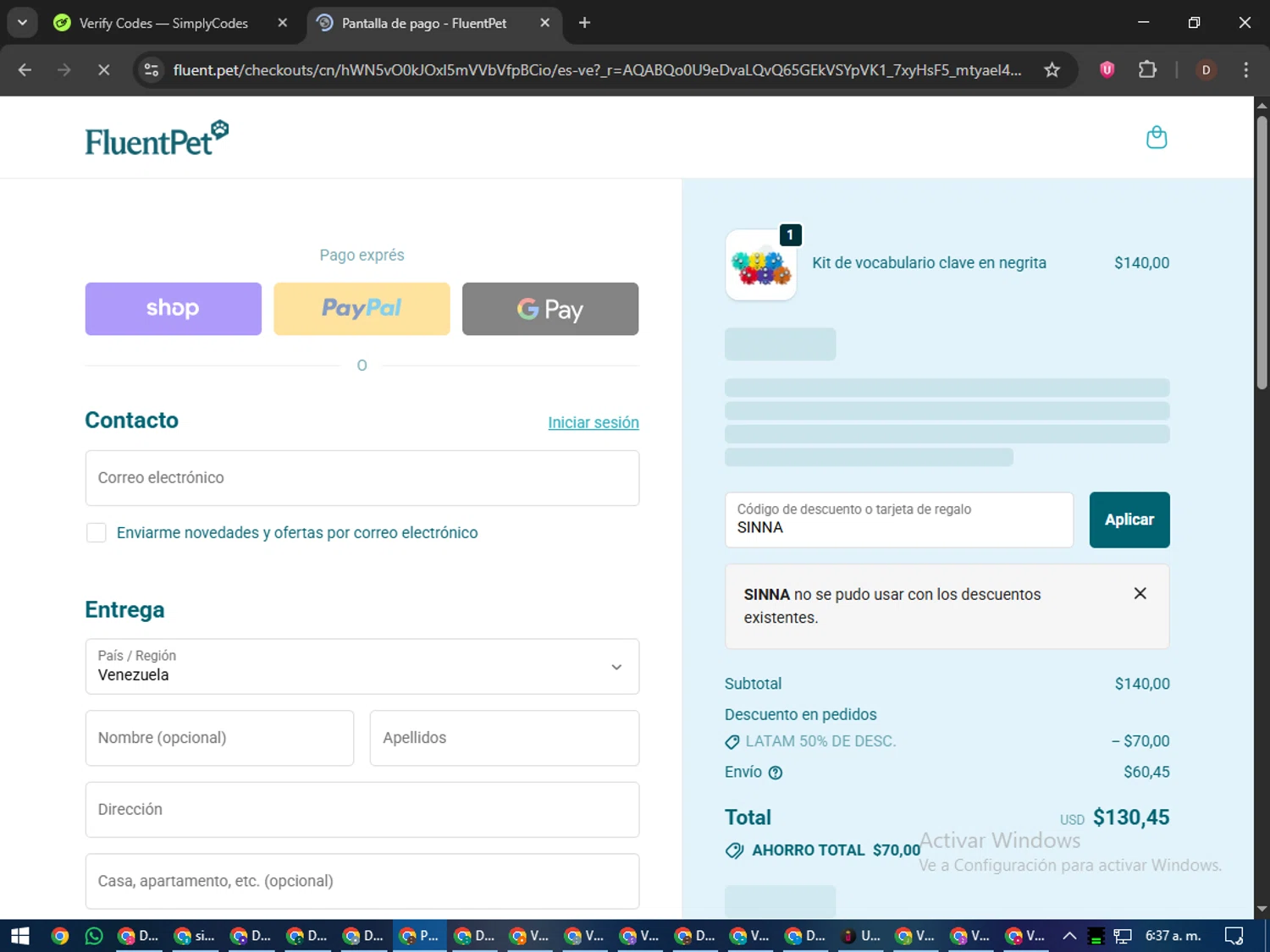Open the pinned Chrome taskbar icon
1270x952 pixels.
tap(59, 936)
